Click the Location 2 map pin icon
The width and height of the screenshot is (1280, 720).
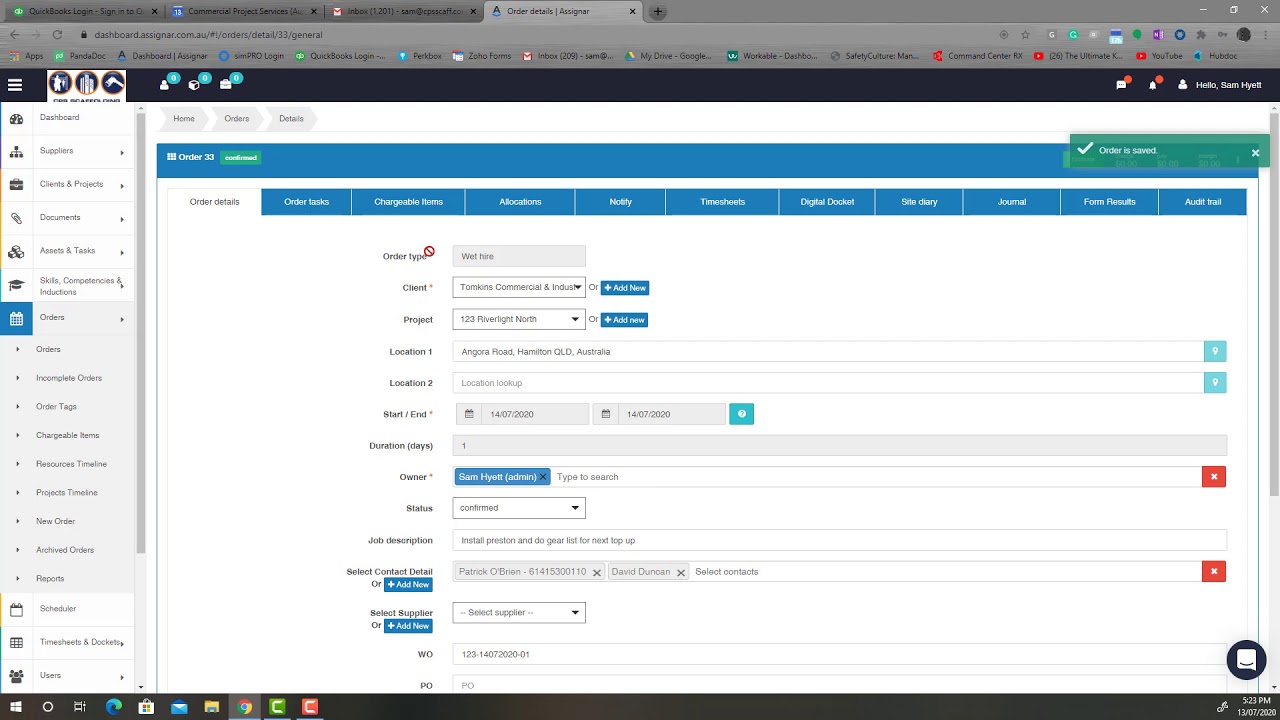pyautogui.click(x=1215, y=383)
